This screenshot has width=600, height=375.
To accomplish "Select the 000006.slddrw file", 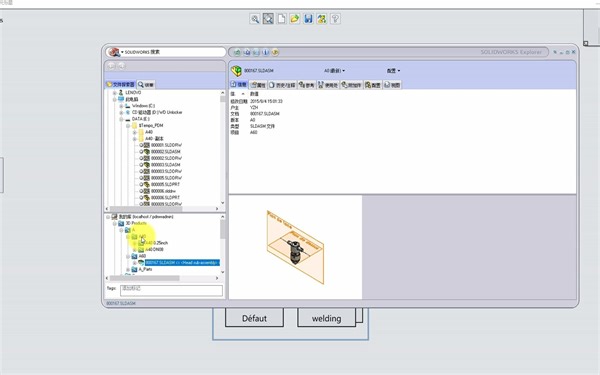I will point(158,191).
